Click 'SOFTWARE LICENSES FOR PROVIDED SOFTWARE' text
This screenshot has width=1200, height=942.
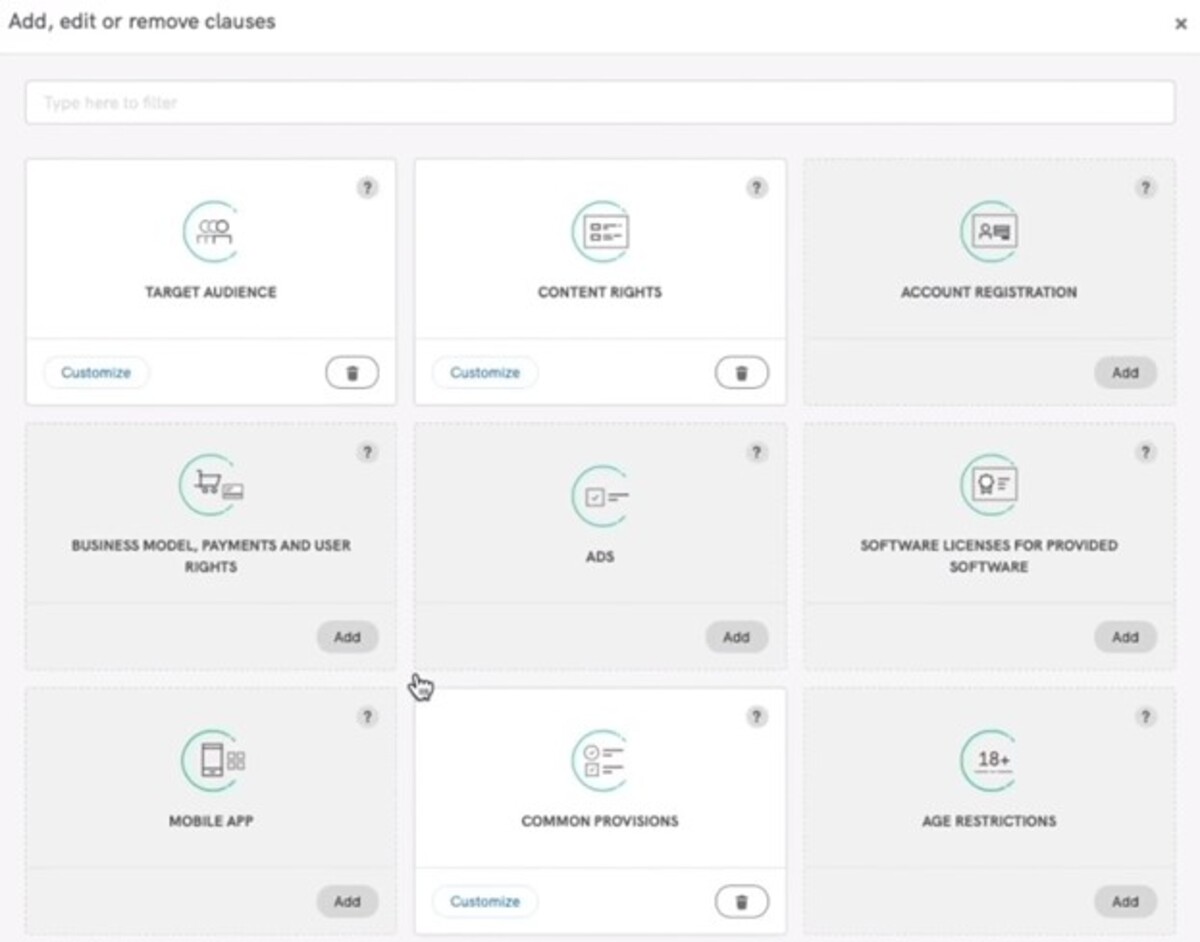[989, 556]
